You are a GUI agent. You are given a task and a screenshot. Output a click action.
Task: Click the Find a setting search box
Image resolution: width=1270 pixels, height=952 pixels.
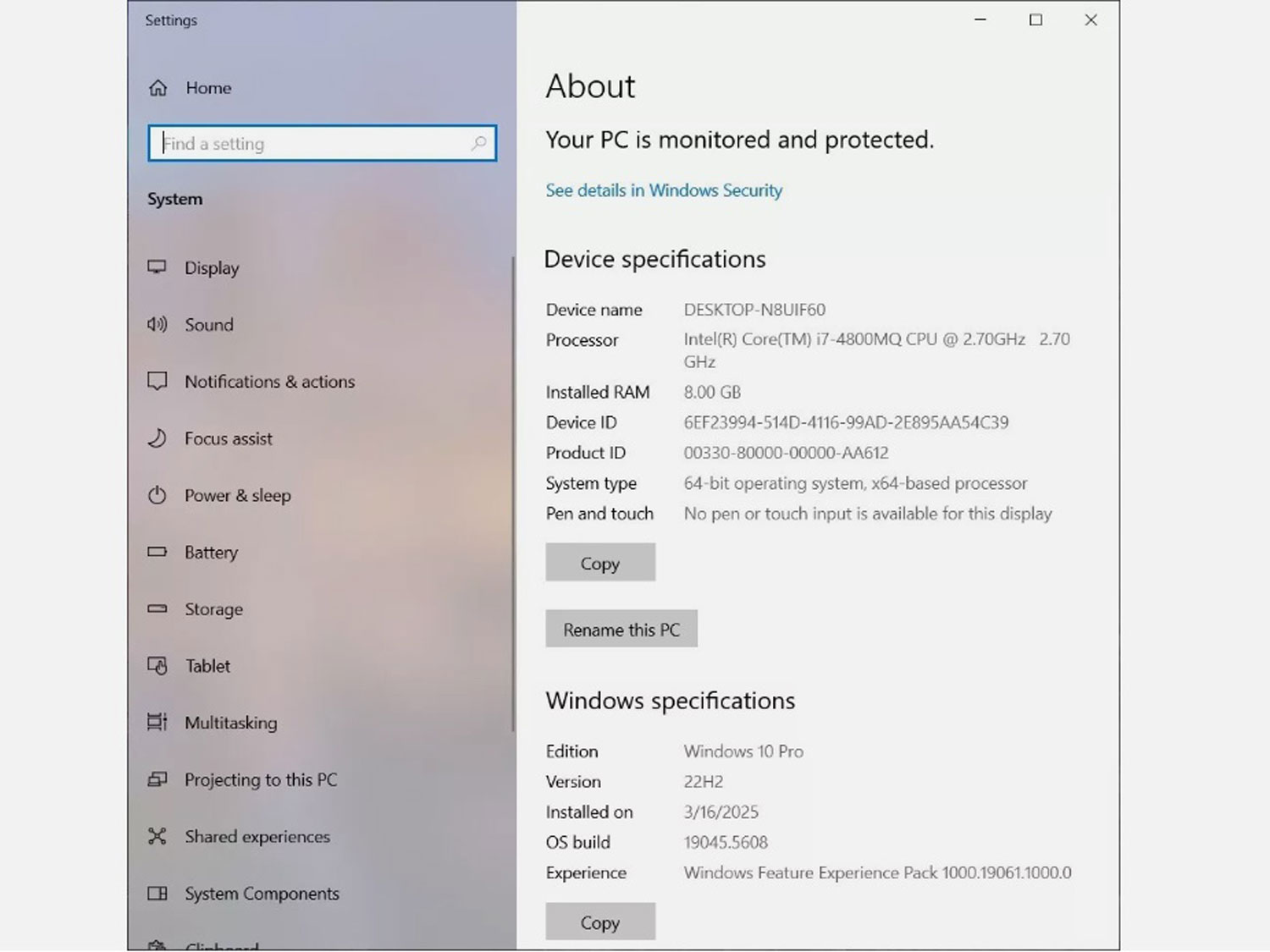322,143
